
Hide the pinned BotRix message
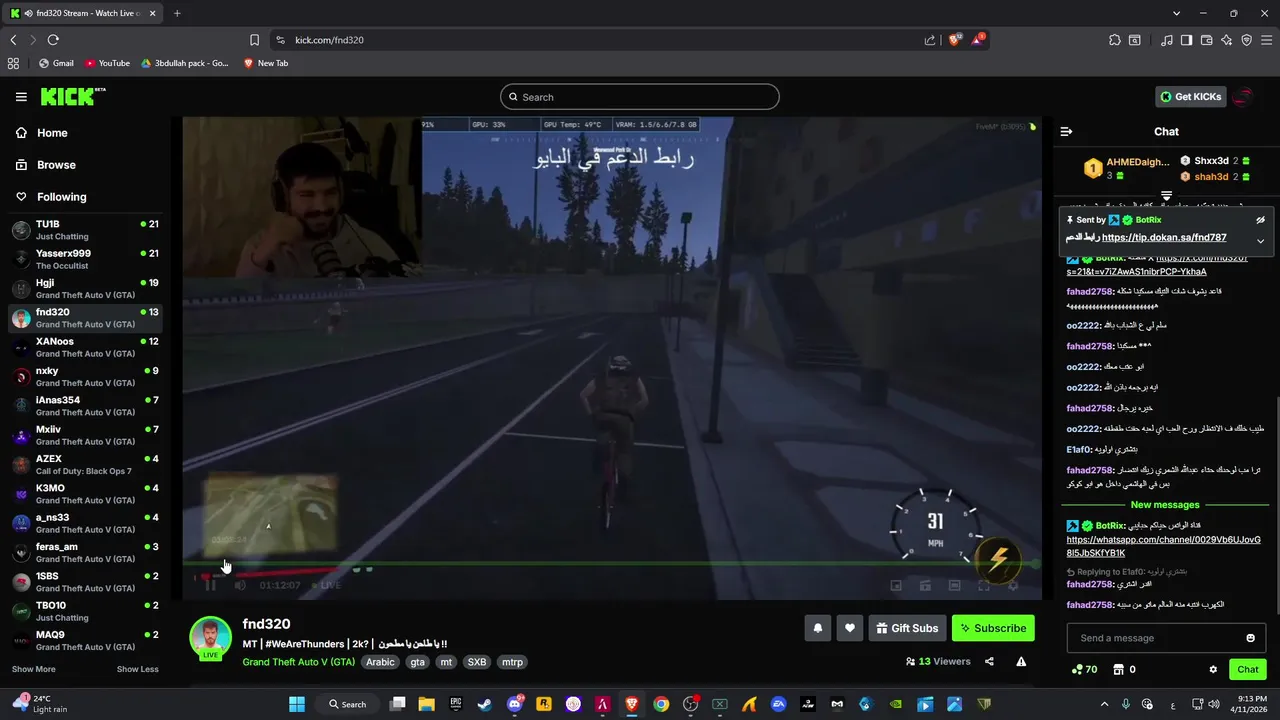click(1260, 220)
